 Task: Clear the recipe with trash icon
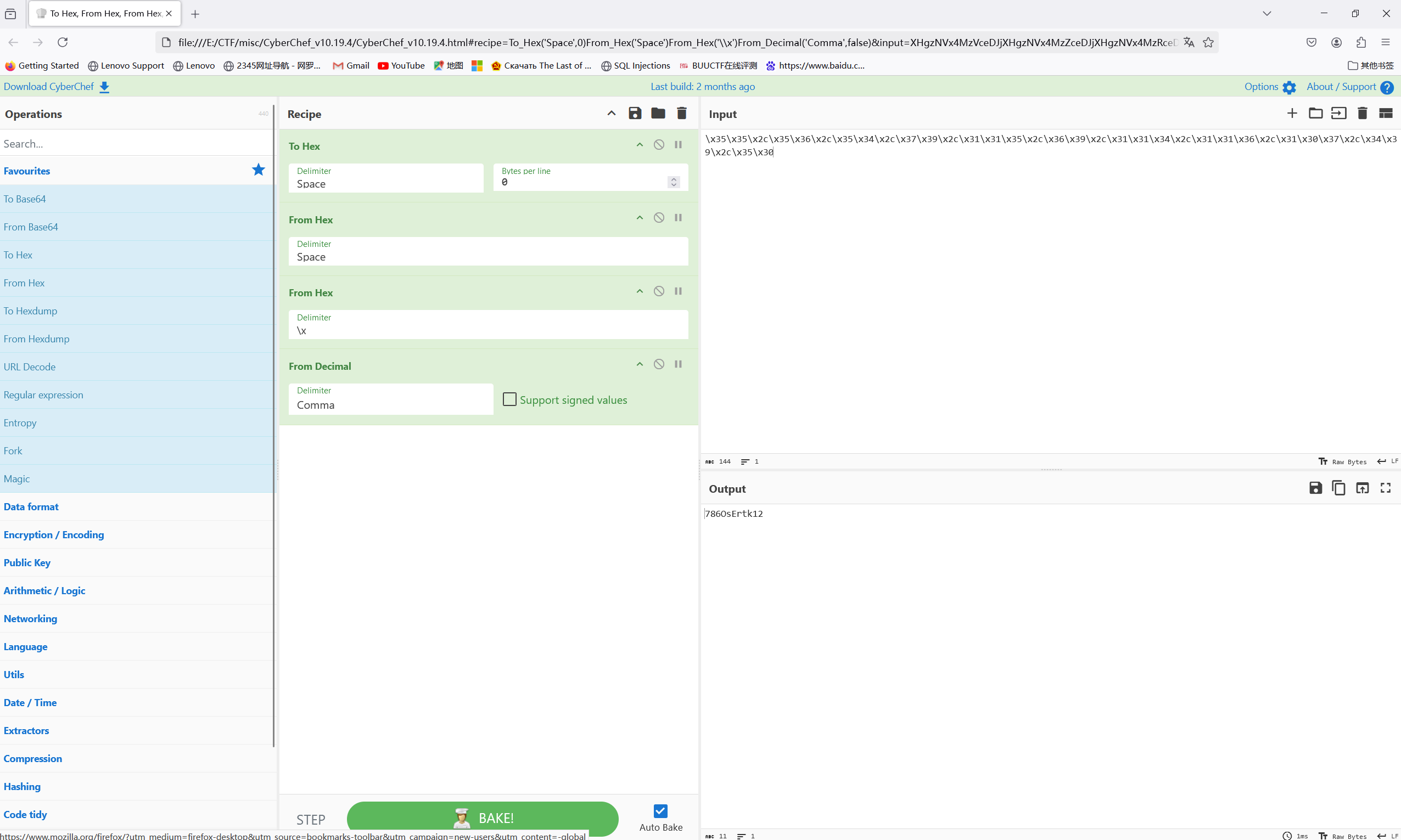point(682,113)
